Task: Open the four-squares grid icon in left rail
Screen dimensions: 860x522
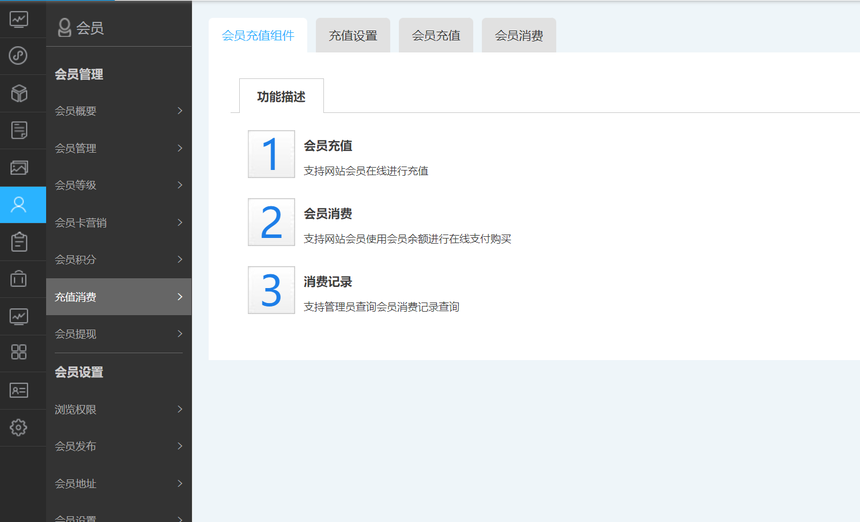Action: coord(19,352)
